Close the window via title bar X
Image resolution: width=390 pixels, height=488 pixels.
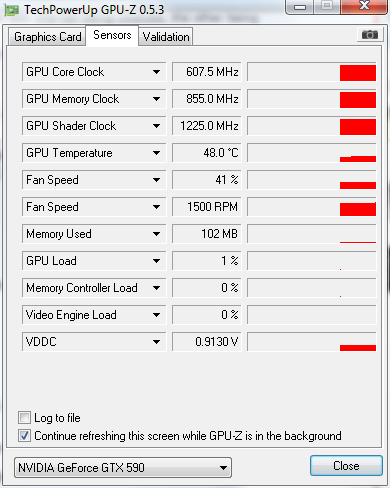(364, 6)
